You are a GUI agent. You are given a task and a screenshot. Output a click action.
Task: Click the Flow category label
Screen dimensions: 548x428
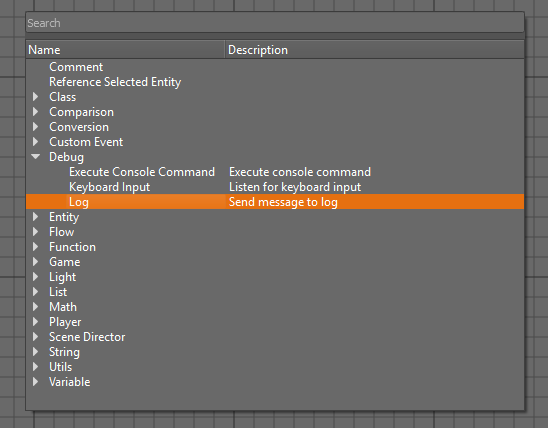click(x=61, y=232)
